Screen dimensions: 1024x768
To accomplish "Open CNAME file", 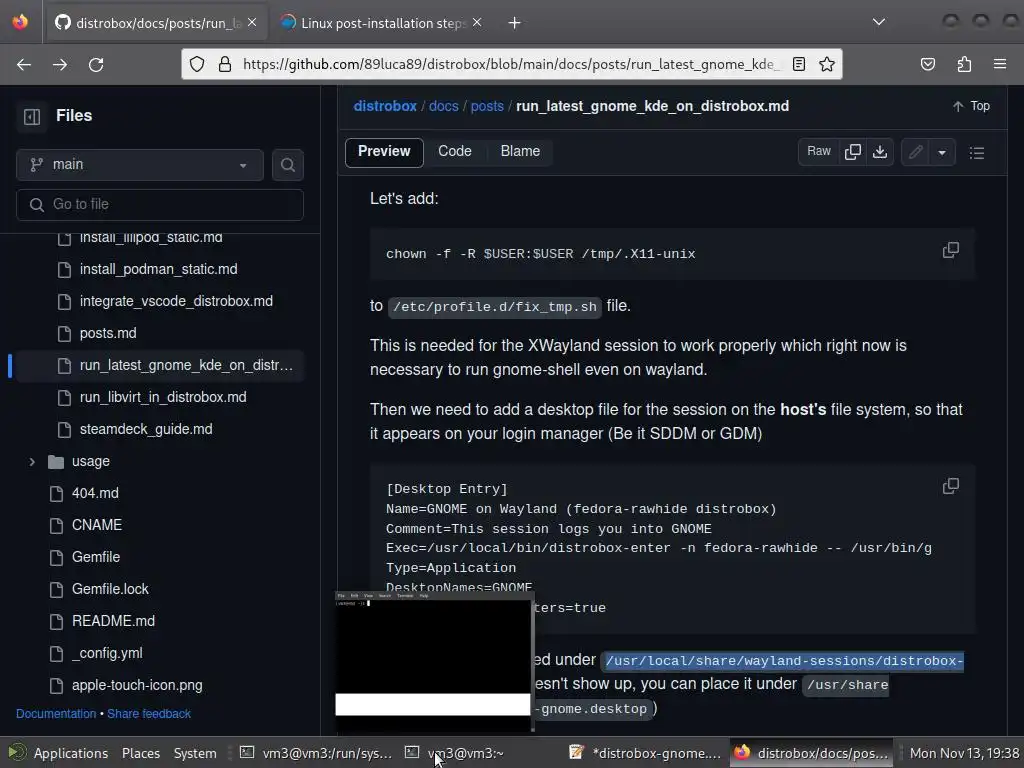I will [x=97, y=525].
